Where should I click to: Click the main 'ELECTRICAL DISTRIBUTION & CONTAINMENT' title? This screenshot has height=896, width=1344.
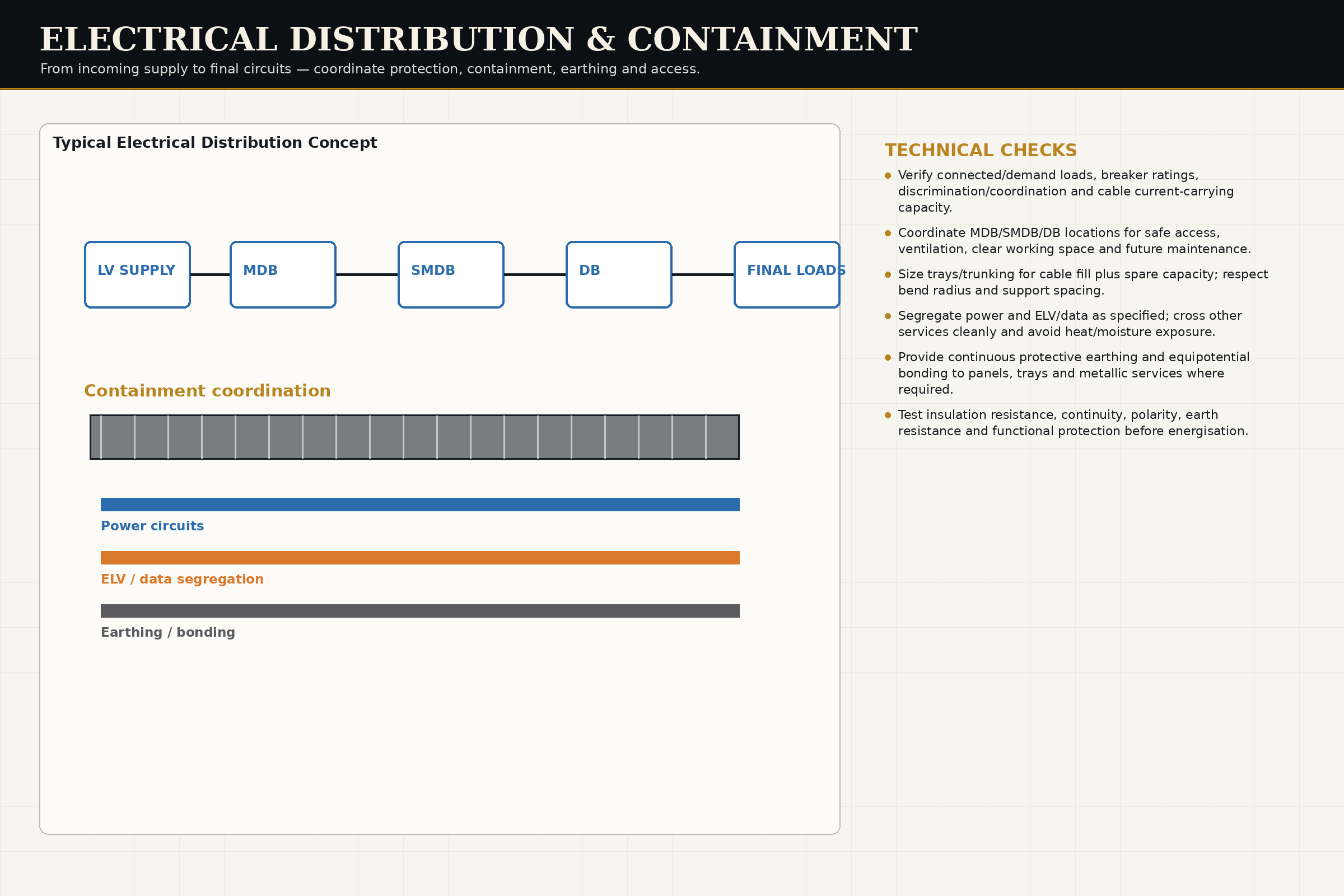(478, 39)
